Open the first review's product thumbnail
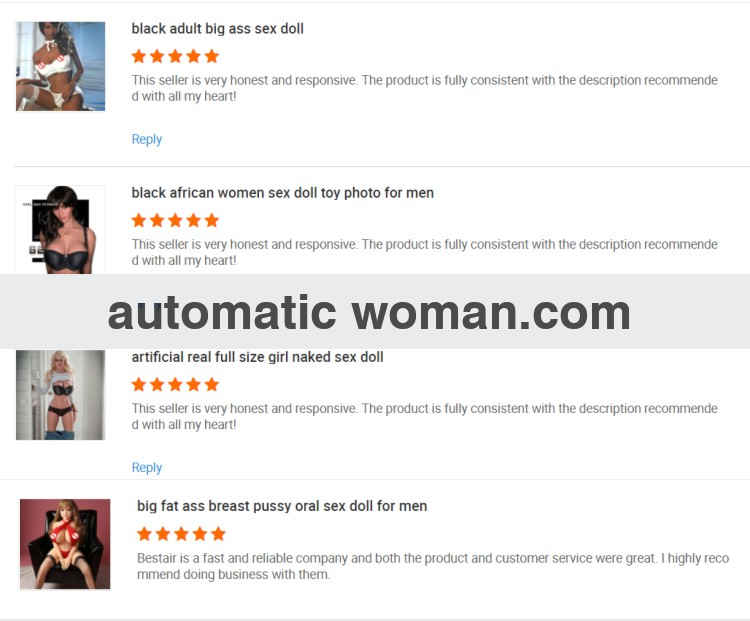 click(60, 66)
